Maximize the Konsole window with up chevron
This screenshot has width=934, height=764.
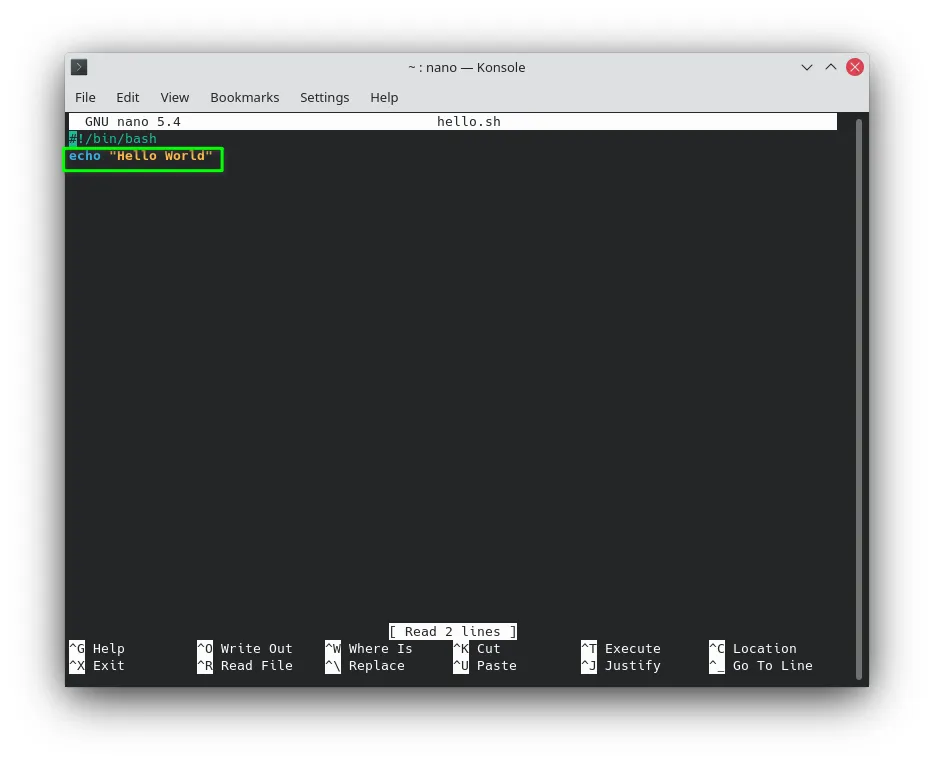pos(830,67)
